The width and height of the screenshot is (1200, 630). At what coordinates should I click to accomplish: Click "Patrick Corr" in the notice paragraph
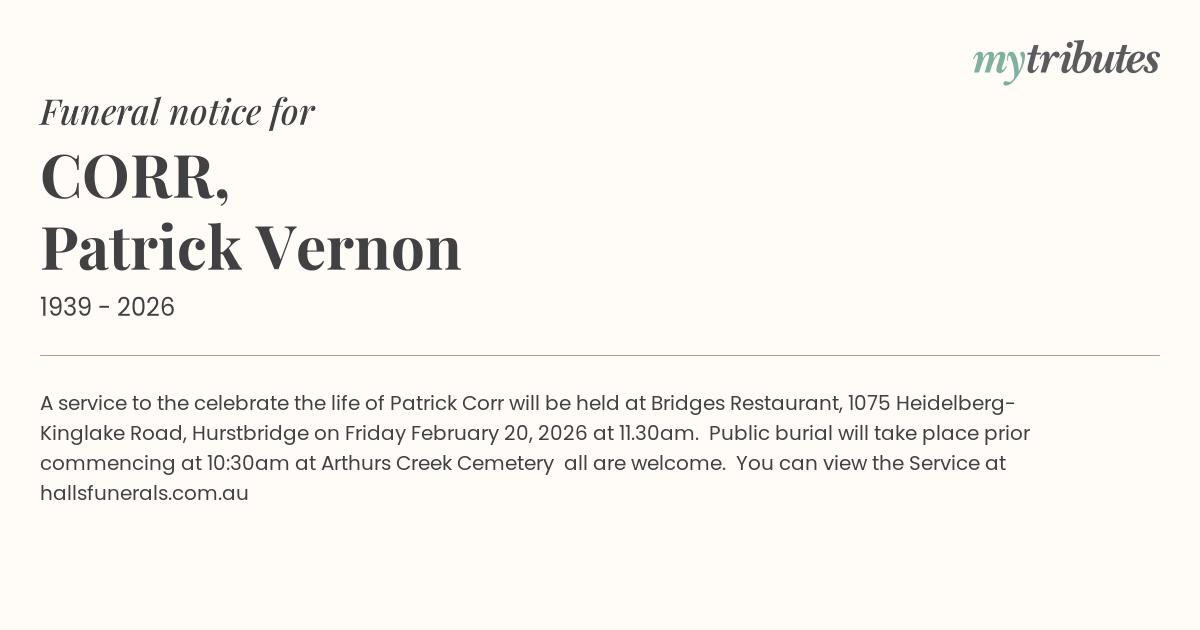[446, 403]
